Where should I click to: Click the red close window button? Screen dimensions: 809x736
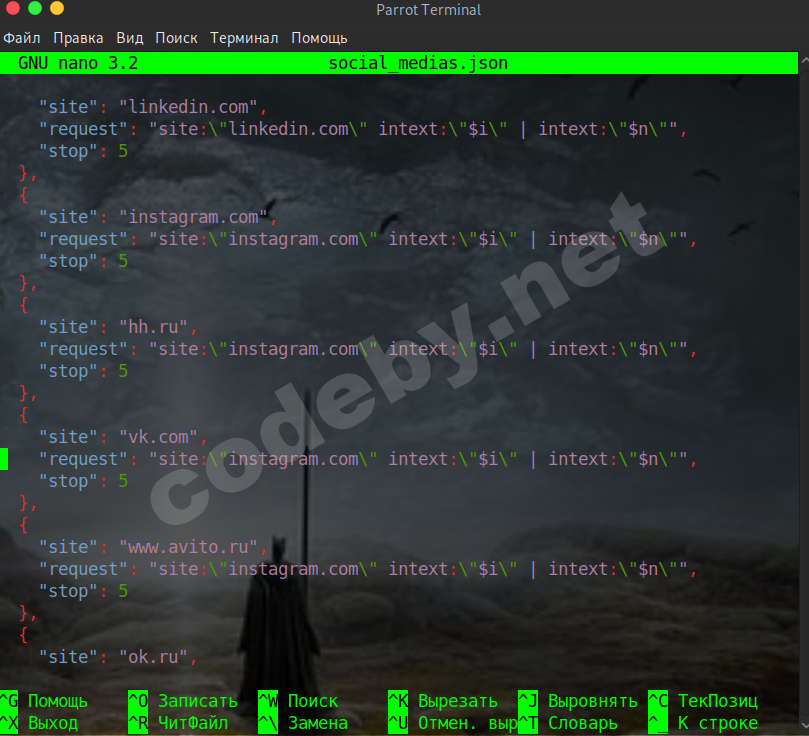pos(12,7)
